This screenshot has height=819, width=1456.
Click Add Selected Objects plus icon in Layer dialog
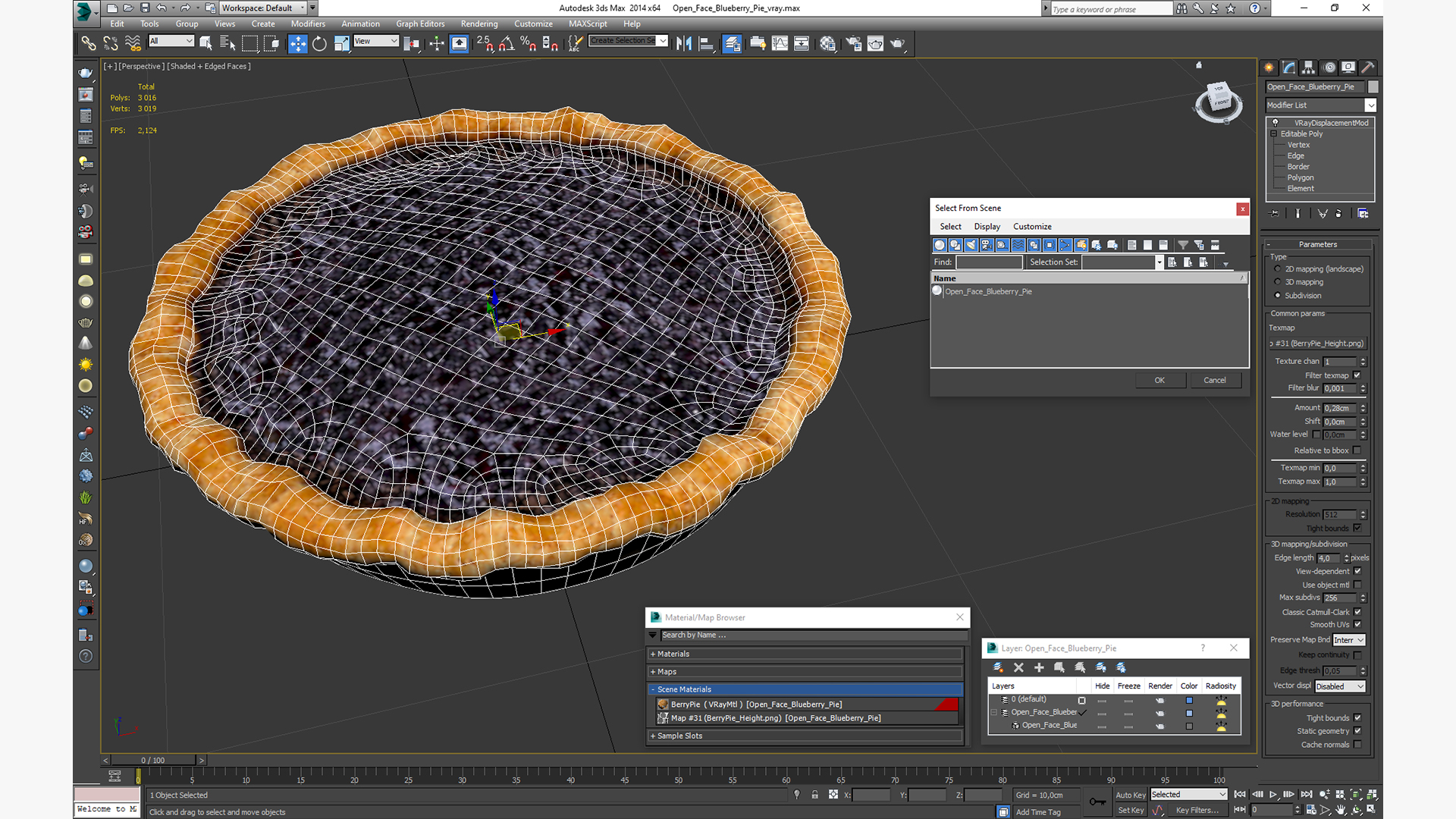(x=1039, y=667)
